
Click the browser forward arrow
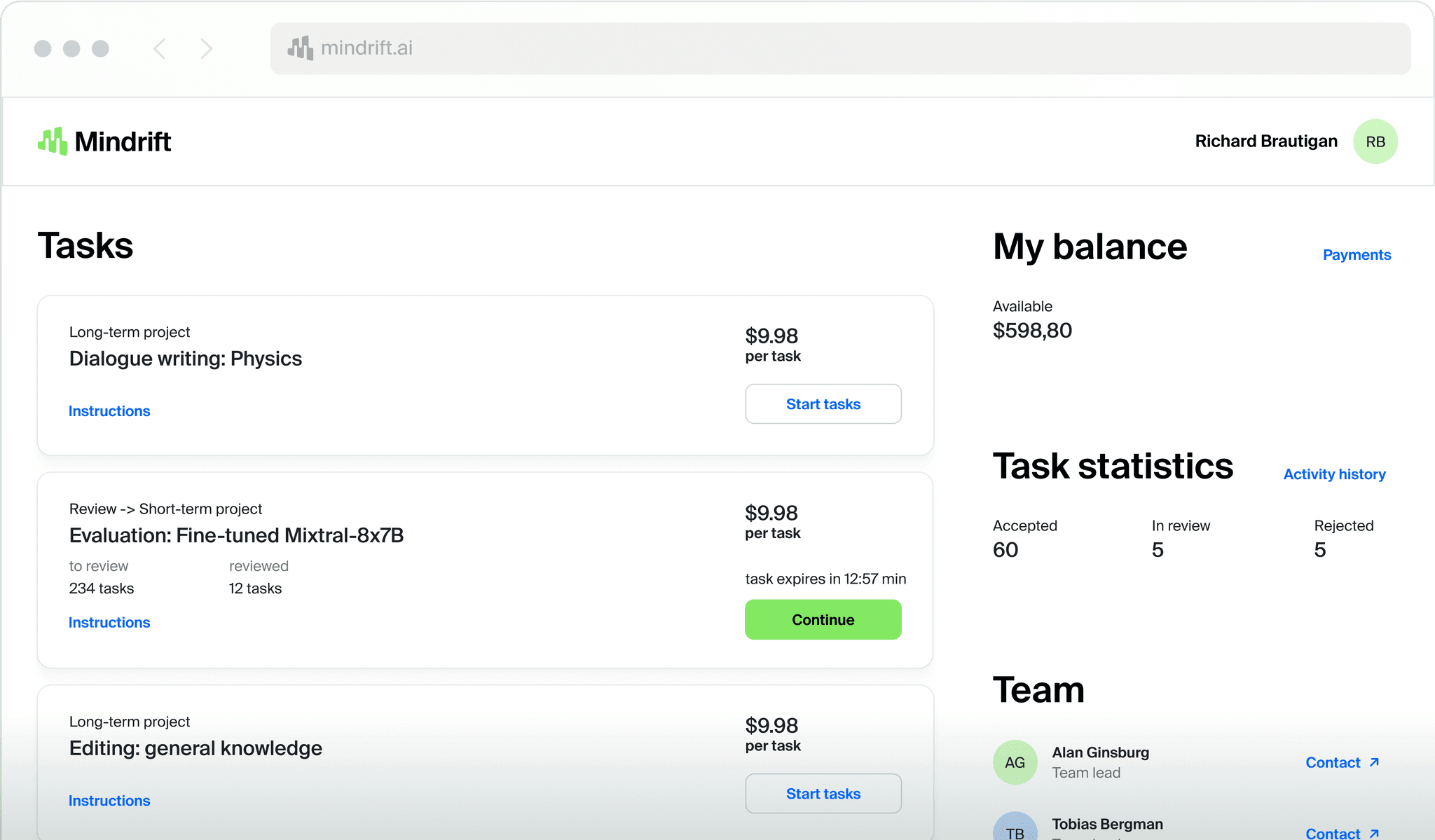point(206,48)
